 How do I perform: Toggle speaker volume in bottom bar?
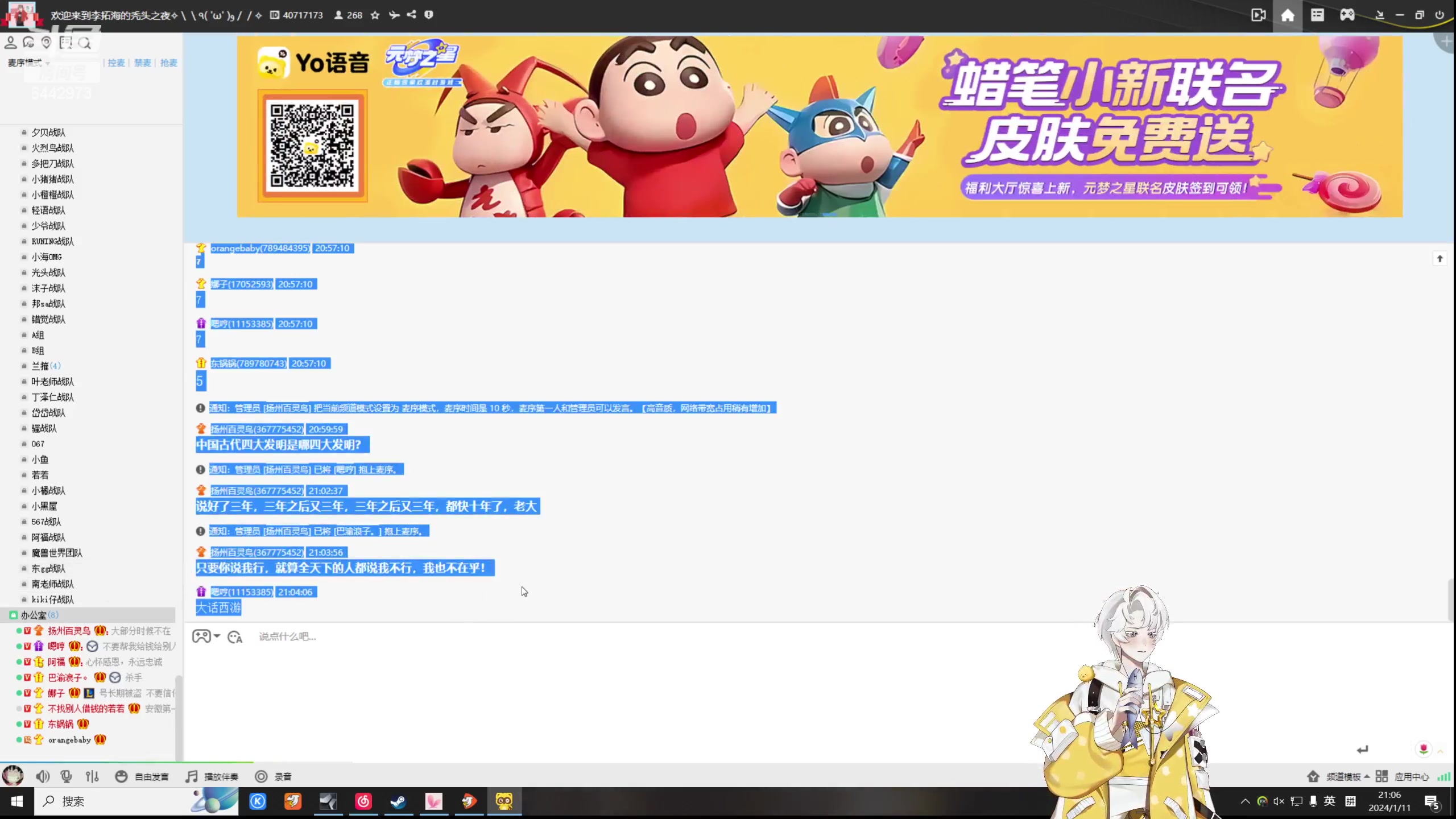click(x=43, y=776)
